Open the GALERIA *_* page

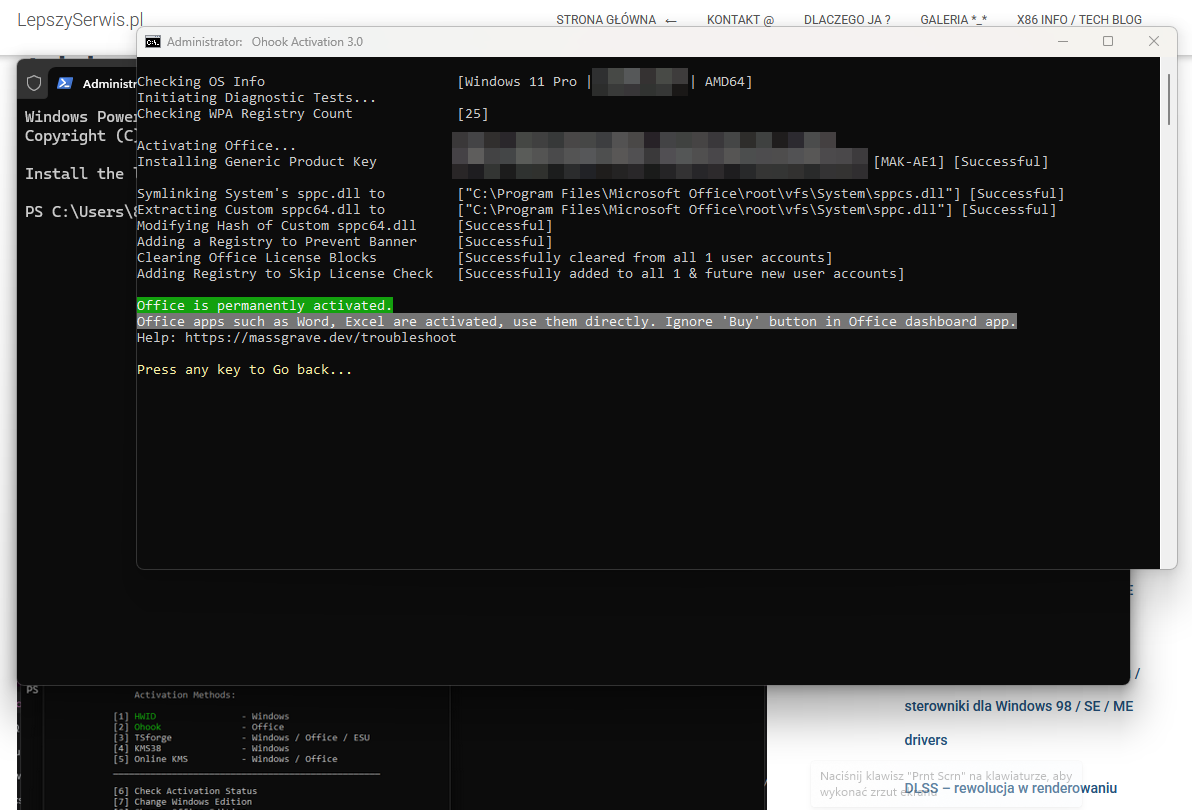point(953,20)
